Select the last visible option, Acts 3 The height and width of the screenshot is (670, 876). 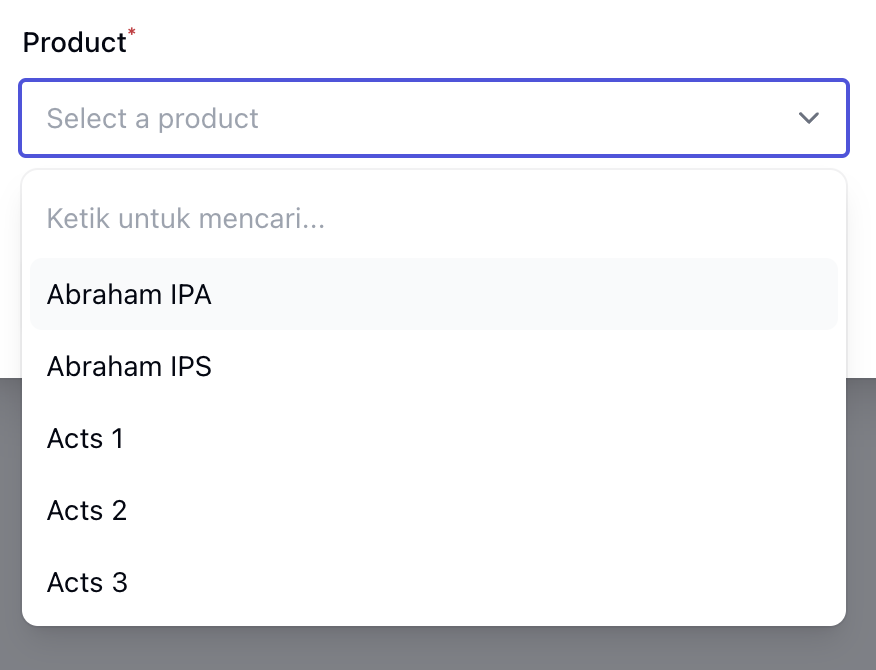pos(433,582)
